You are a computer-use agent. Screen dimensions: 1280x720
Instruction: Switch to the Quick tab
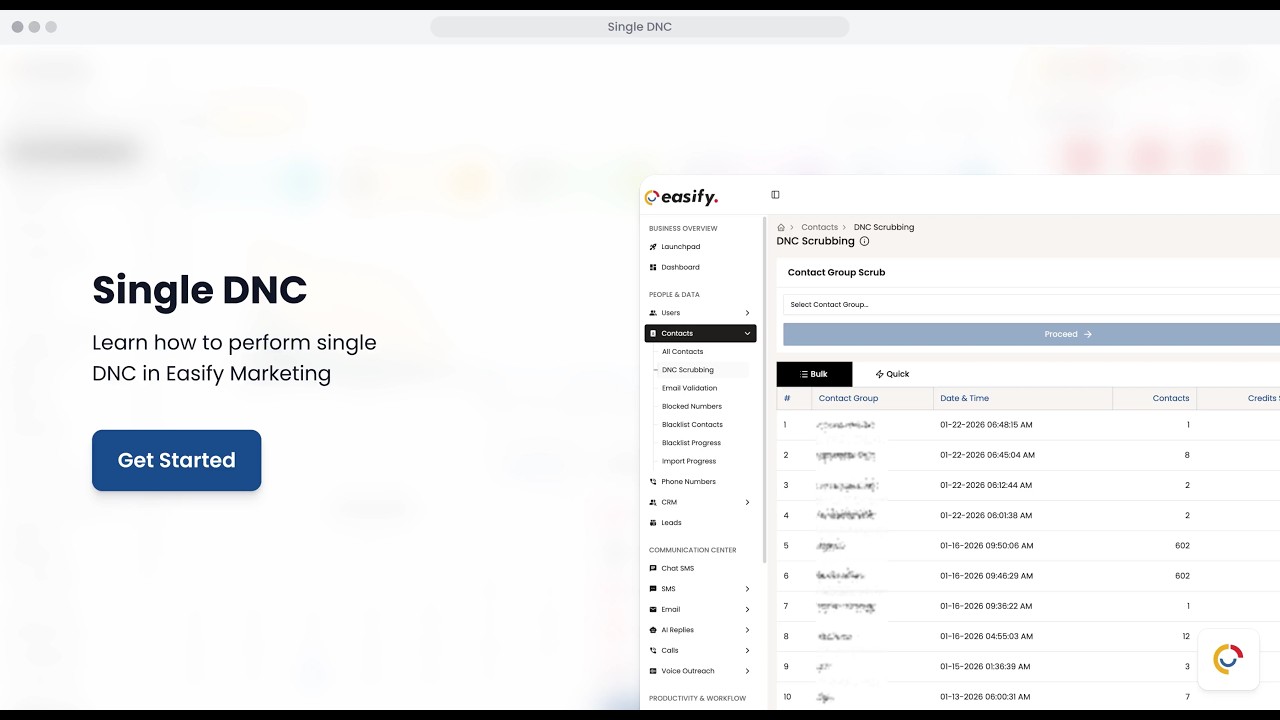point(891,374)
